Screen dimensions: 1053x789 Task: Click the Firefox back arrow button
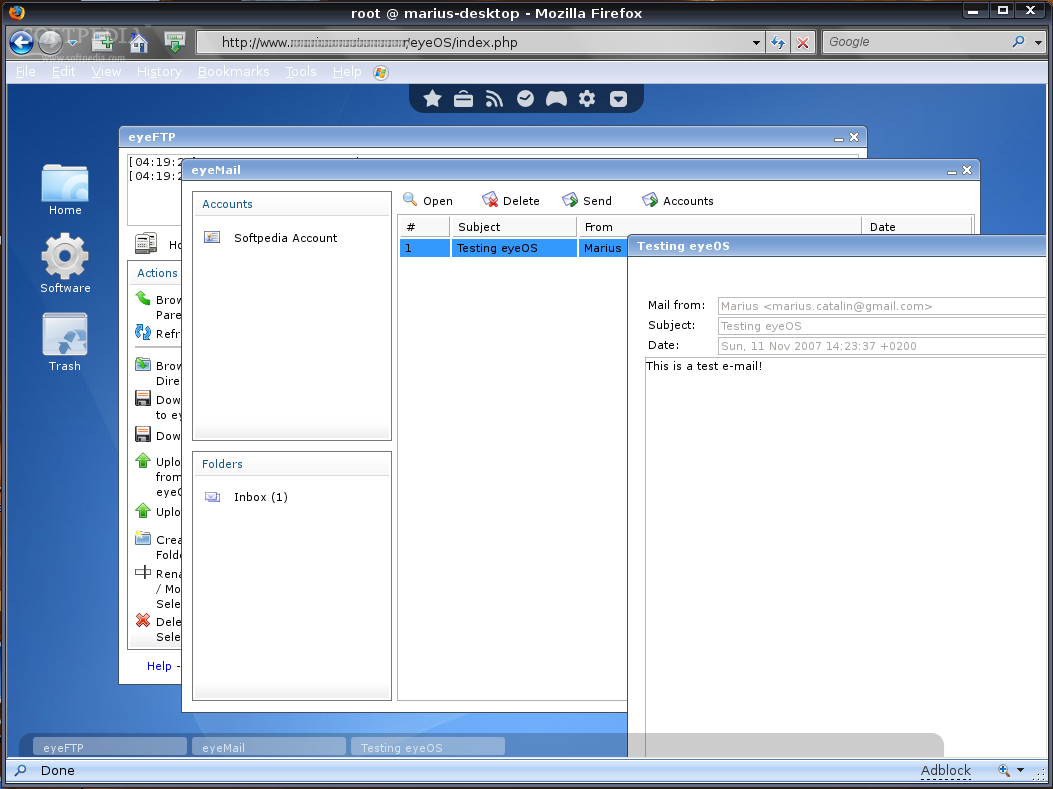click(21, 42)
